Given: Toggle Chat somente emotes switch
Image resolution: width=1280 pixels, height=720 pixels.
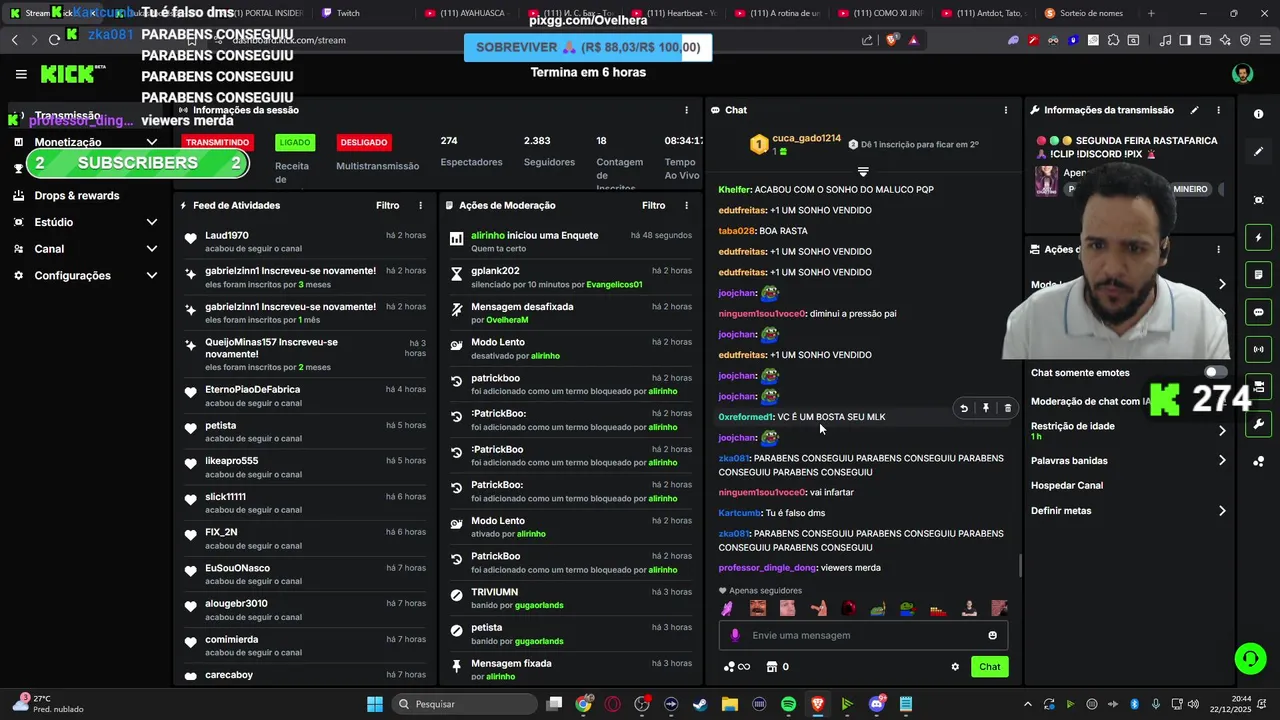Looking at the screenshot, I should [1215, 372].
